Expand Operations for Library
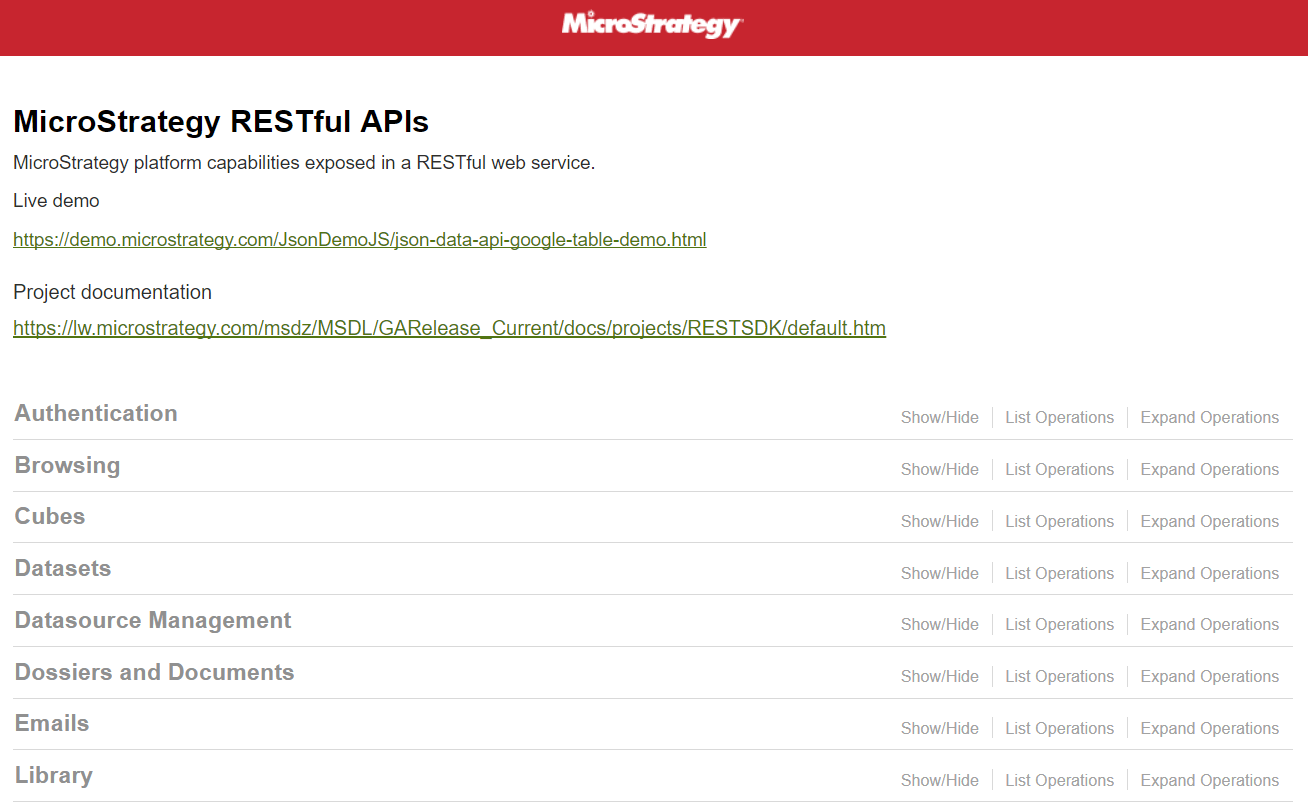This screenshot has height=805, width=1308. pyautogui.click(x=1209, y=781)
